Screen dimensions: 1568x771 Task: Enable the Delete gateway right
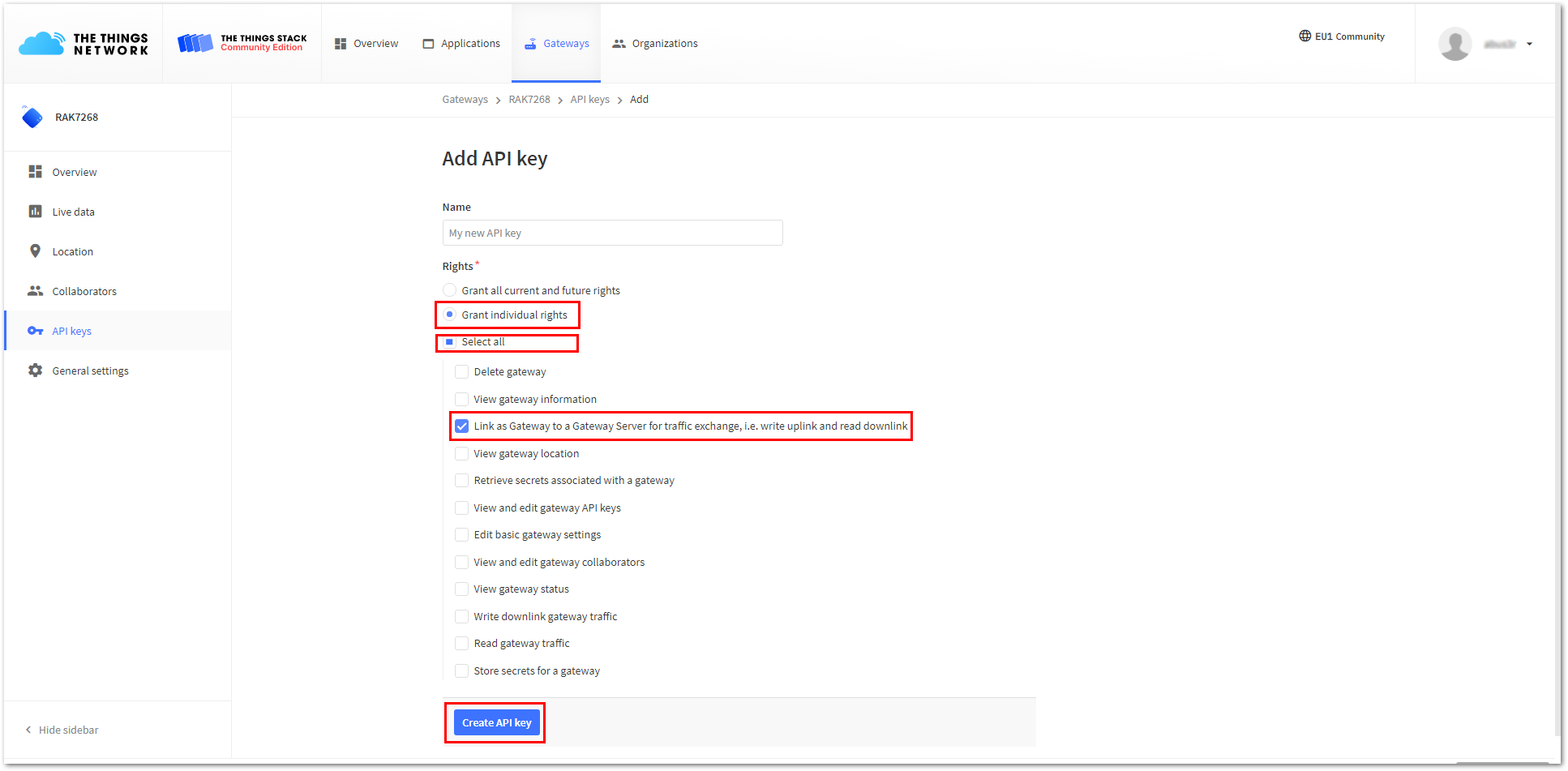click(x=461, y=371)
